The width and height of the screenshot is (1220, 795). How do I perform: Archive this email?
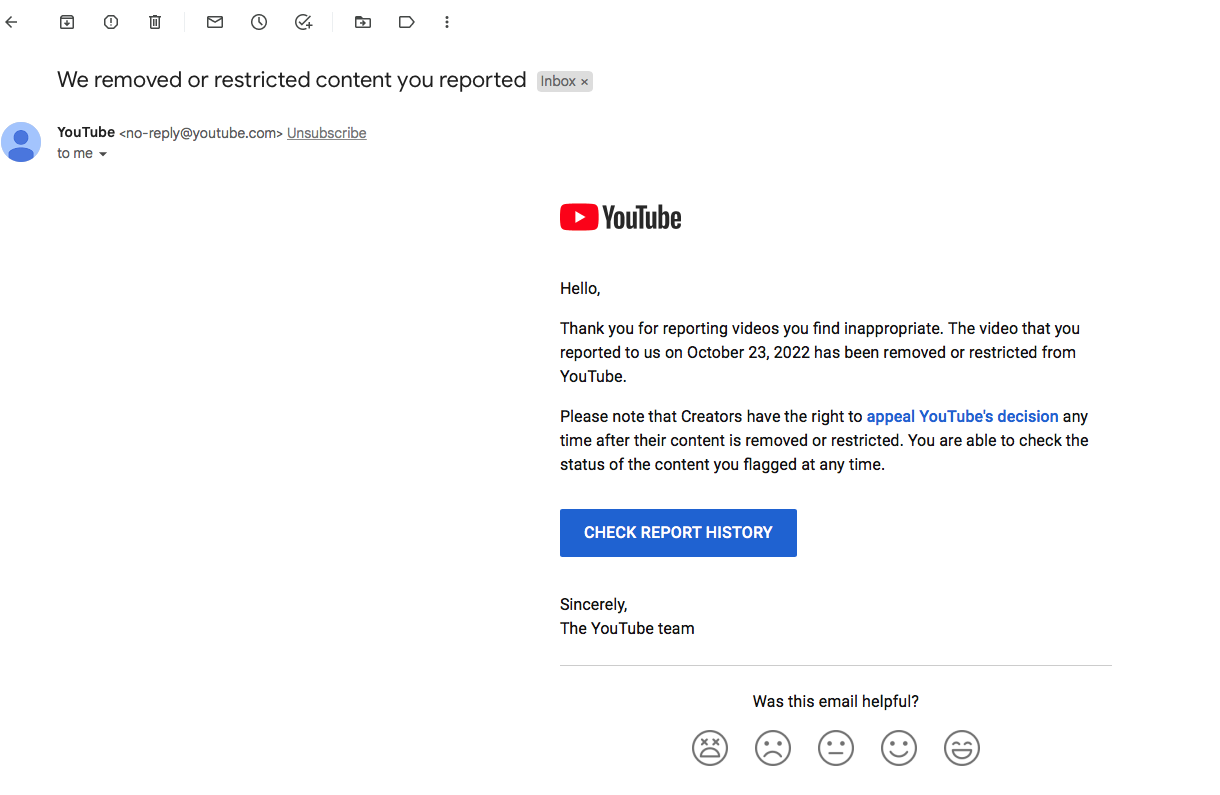point(67,22)
